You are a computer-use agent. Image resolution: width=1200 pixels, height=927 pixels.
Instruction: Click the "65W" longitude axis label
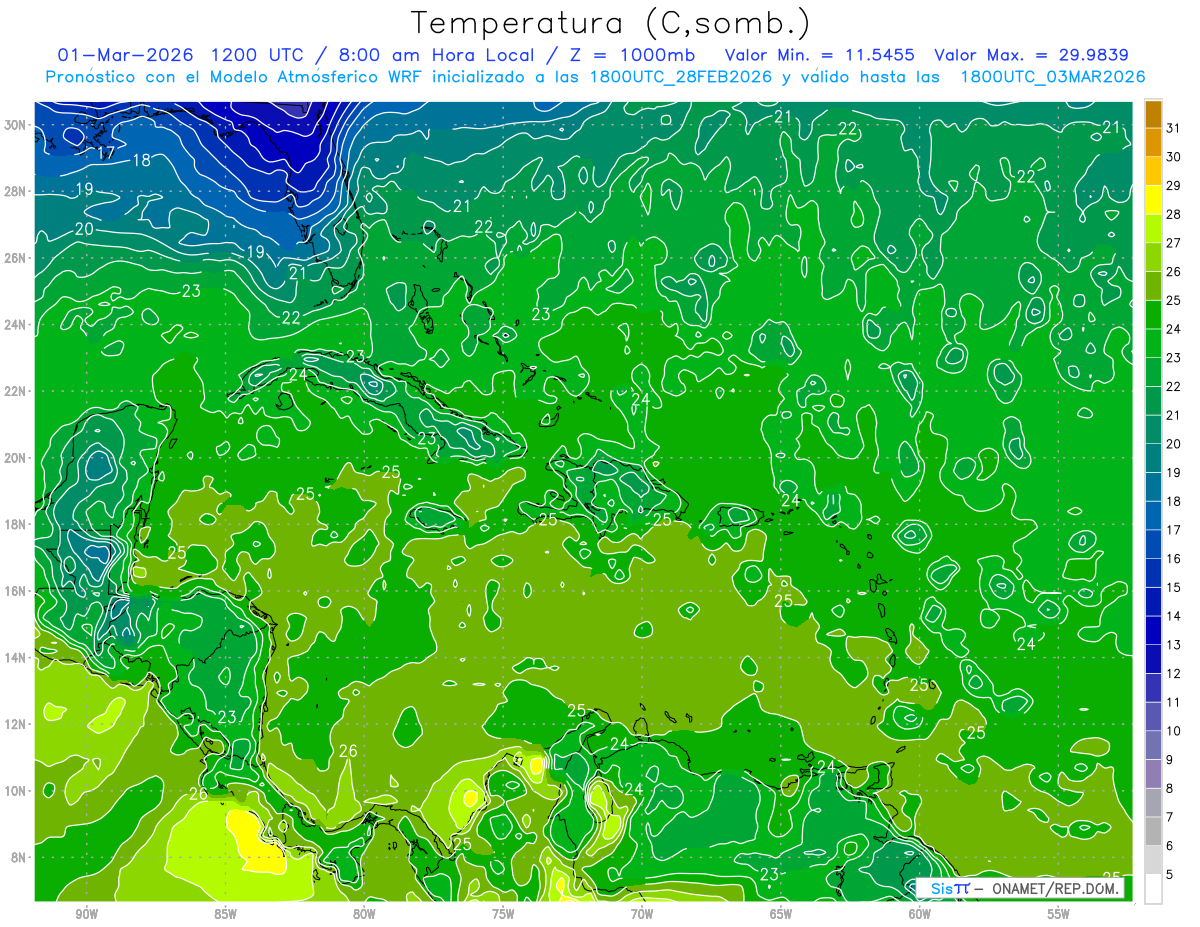tap(781, 915)
